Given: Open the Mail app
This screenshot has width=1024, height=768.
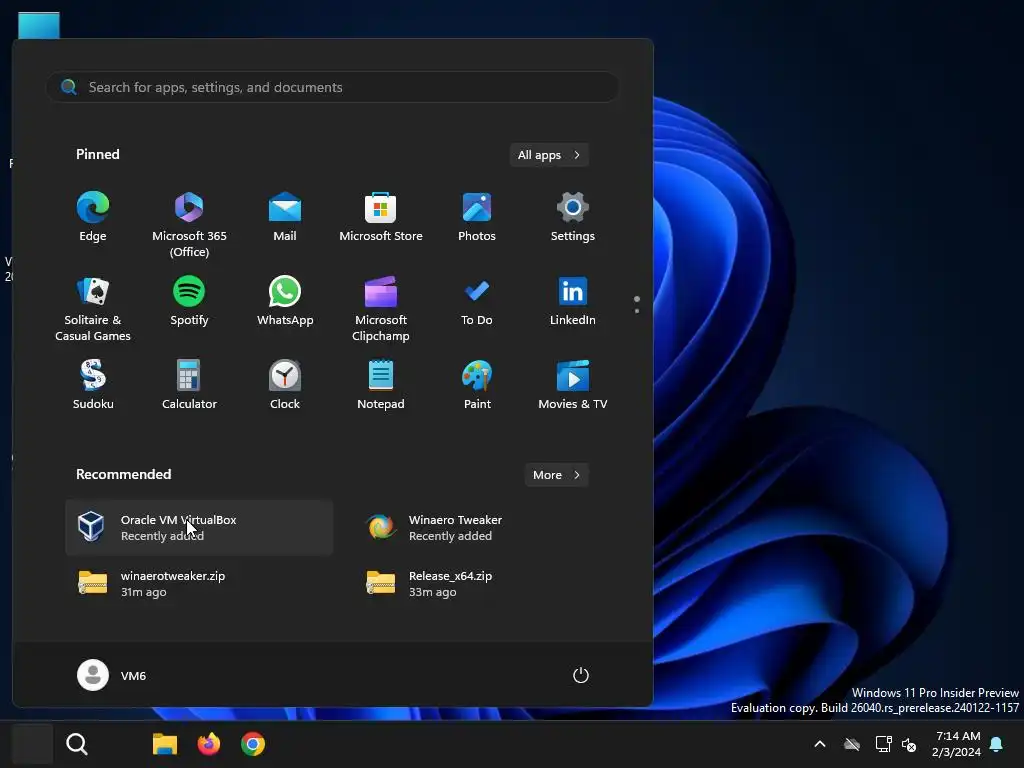Looking at the screenshot, I should 285,218.
